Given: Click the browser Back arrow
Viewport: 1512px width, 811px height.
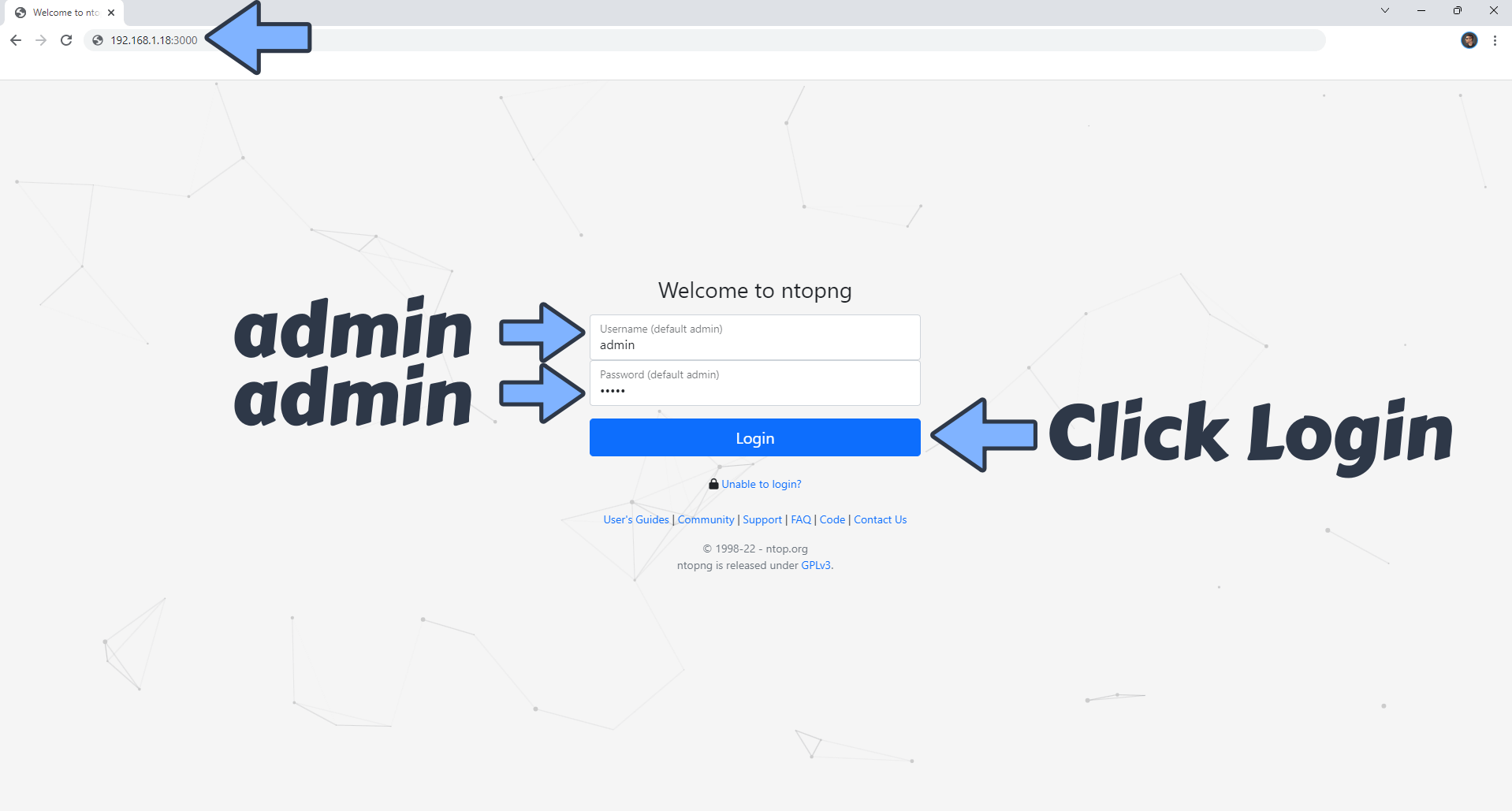Looking at the screenshot, I should [x=16, y=40].
